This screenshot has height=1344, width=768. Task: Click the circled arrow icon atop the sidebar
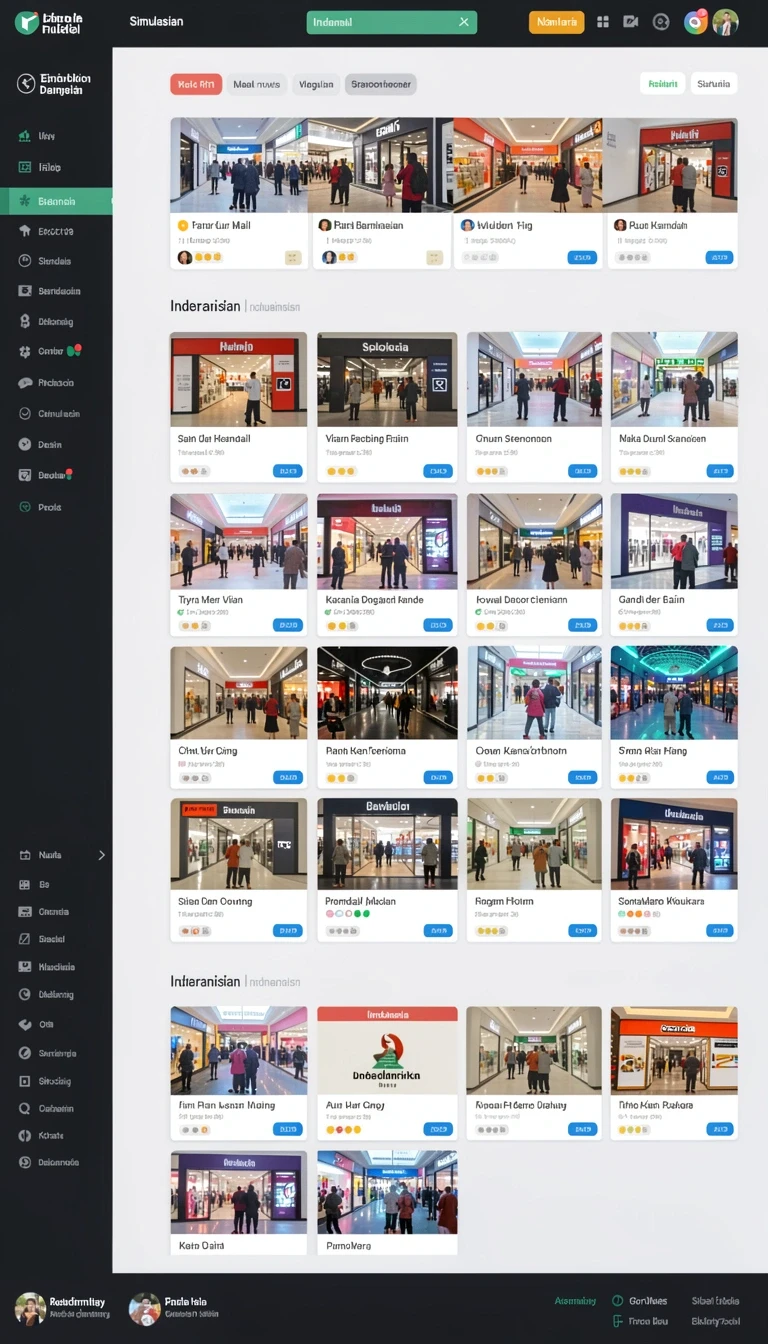(26, 84)
